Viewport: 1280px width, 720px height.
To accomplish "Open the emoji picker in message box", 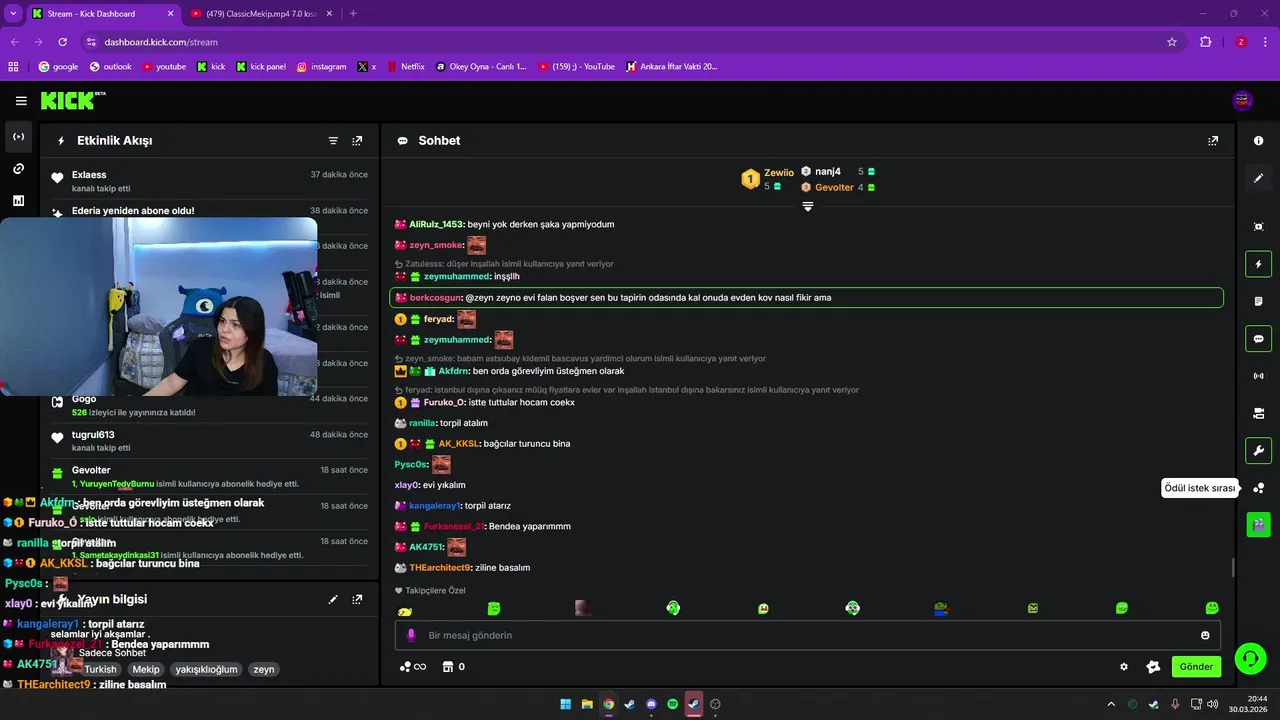I will pyautogui.click(x=1205, y=635).
